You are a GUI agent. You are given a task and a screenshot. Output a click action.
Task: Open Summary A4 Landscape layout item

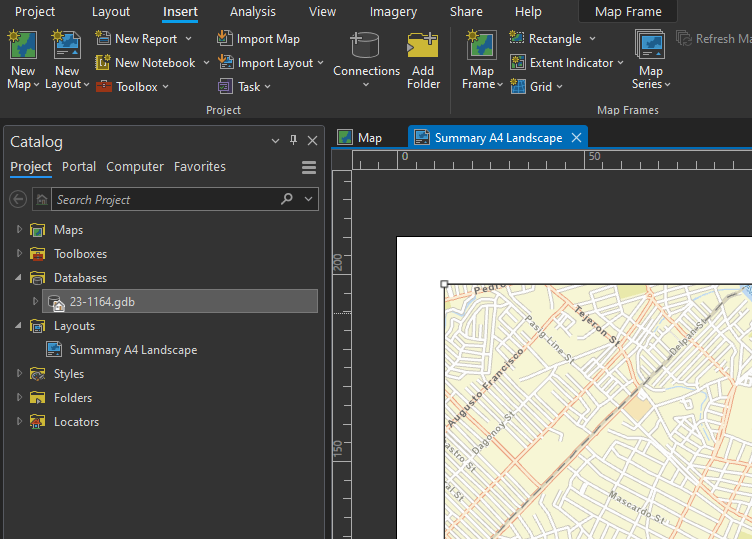(133, 350)
